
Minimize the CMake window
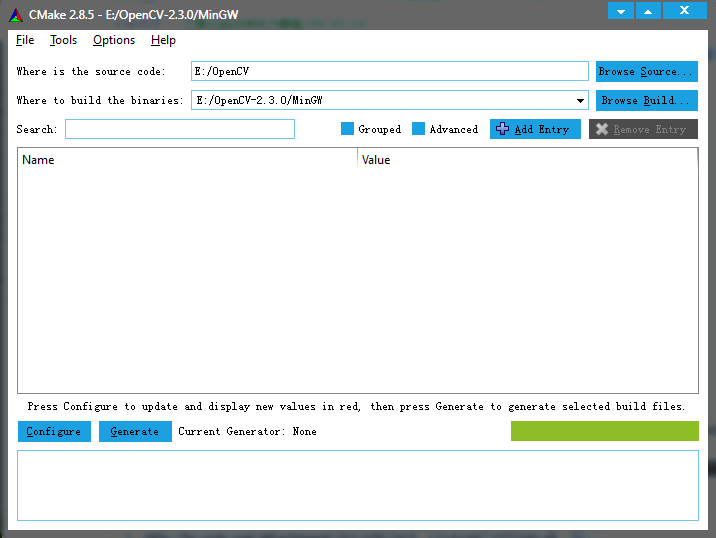[621, 11]
